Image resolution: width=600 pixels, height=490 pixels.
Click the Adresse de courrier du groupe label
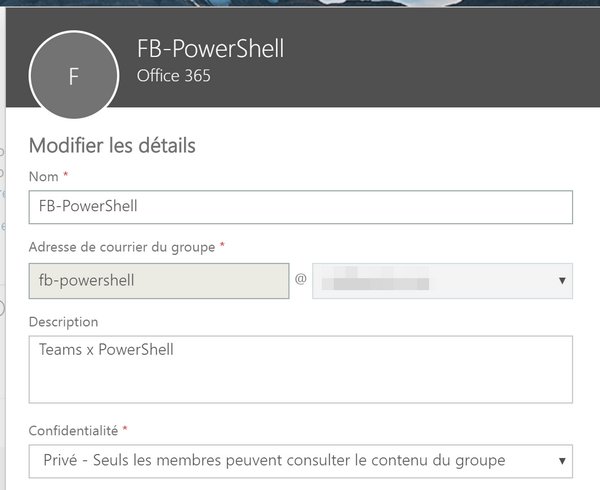(121, 246)
